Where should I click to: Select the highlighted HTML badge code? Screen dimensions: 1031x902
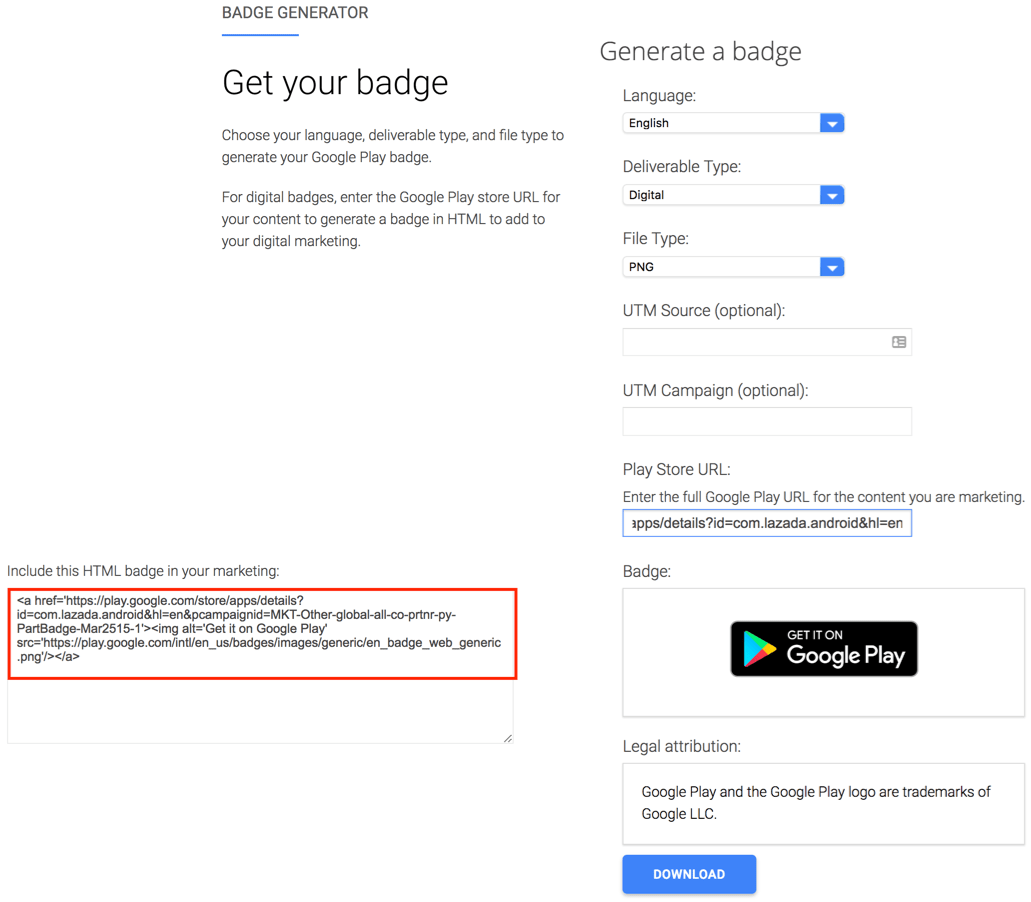pos(261,632)
